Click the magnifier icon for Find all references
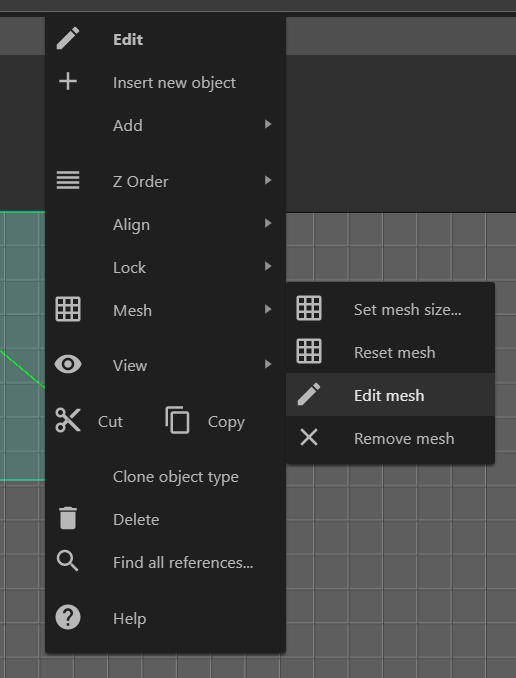This screenshot has height=678, width=516. [x=68, y=561]
